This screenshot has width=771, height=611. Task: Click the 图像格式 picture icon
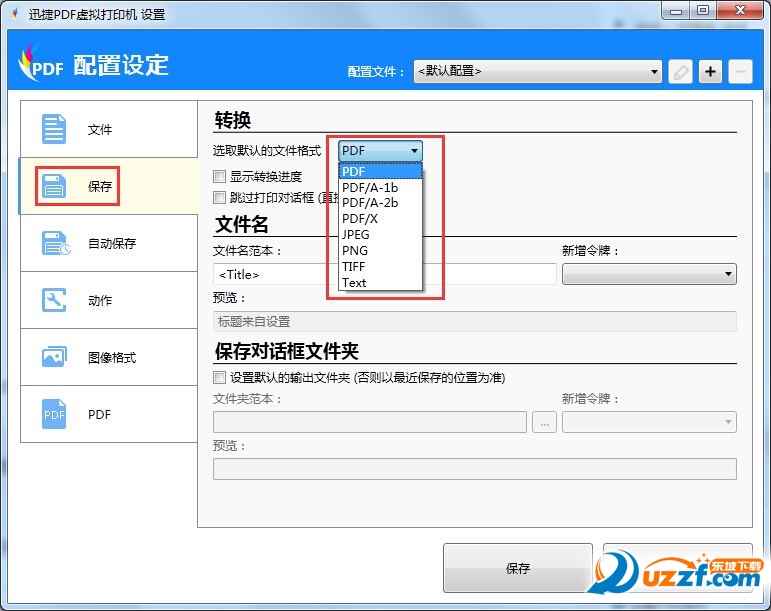[x=54, y=357]
